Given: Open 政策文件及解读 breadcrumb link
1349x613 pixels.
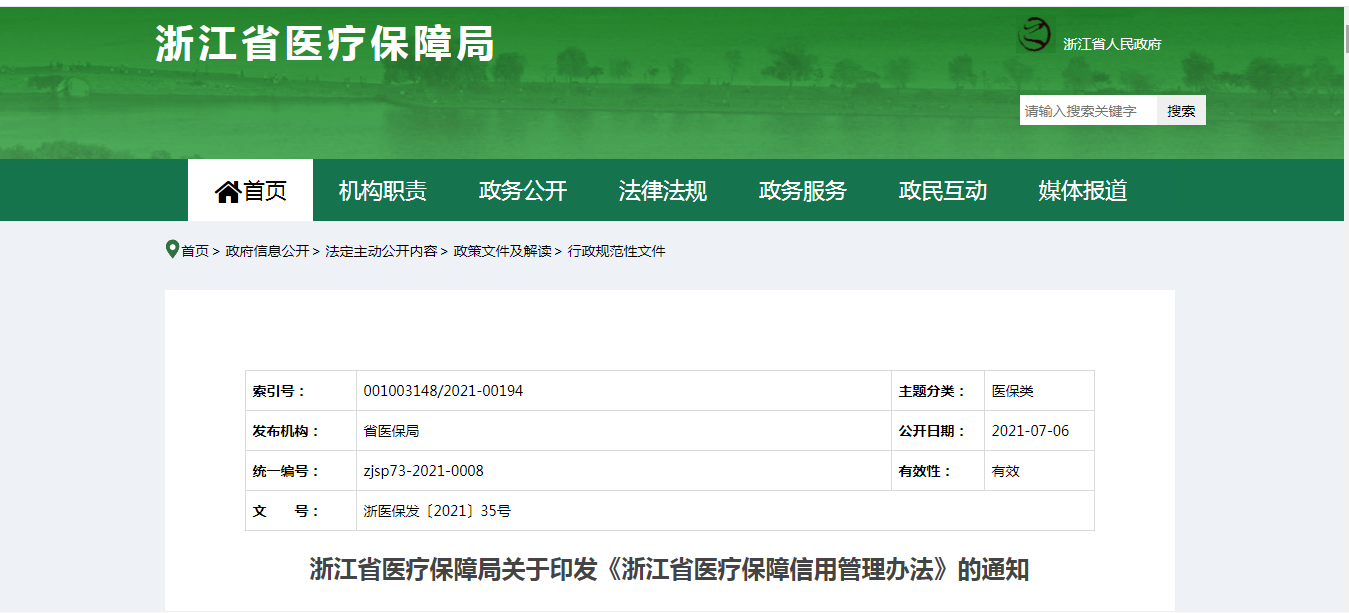Looking at the screenshot, I should 502,251.
